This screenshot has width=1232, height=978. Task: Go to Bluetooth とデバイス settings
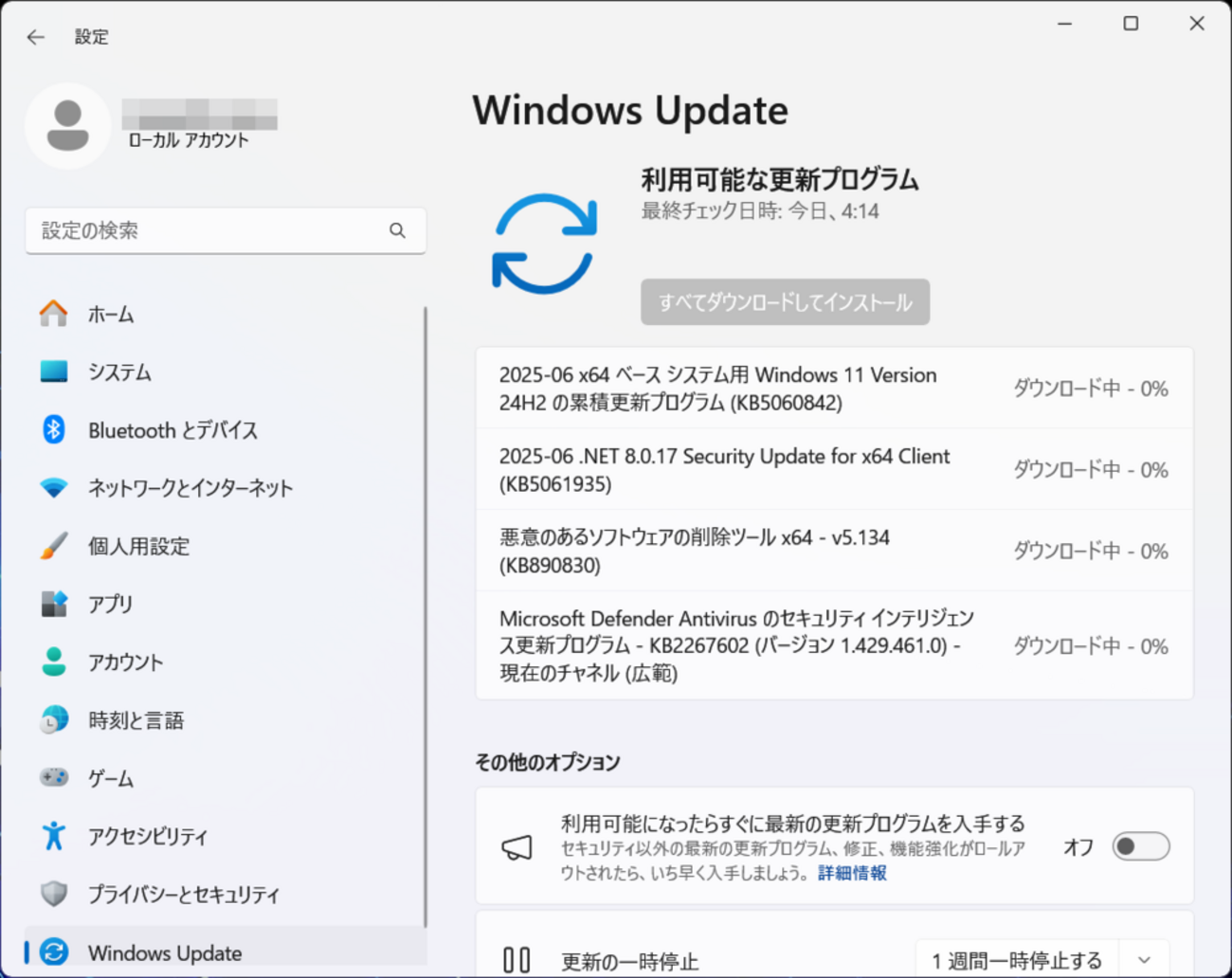click(x=226, y=429)
